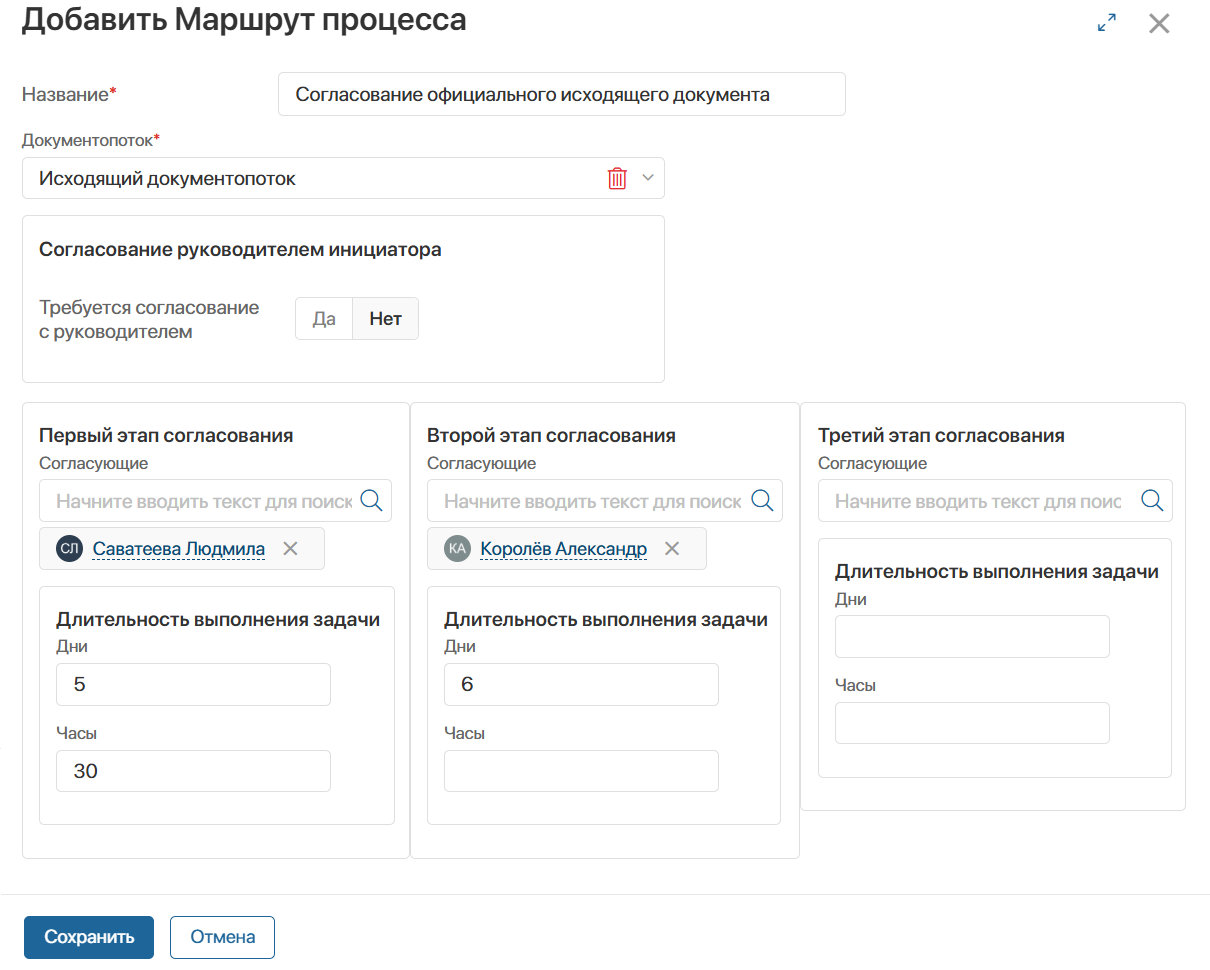Click the Дни field showing 5
The width and height of the screenshot is (1210, 970).
point(192,684)
